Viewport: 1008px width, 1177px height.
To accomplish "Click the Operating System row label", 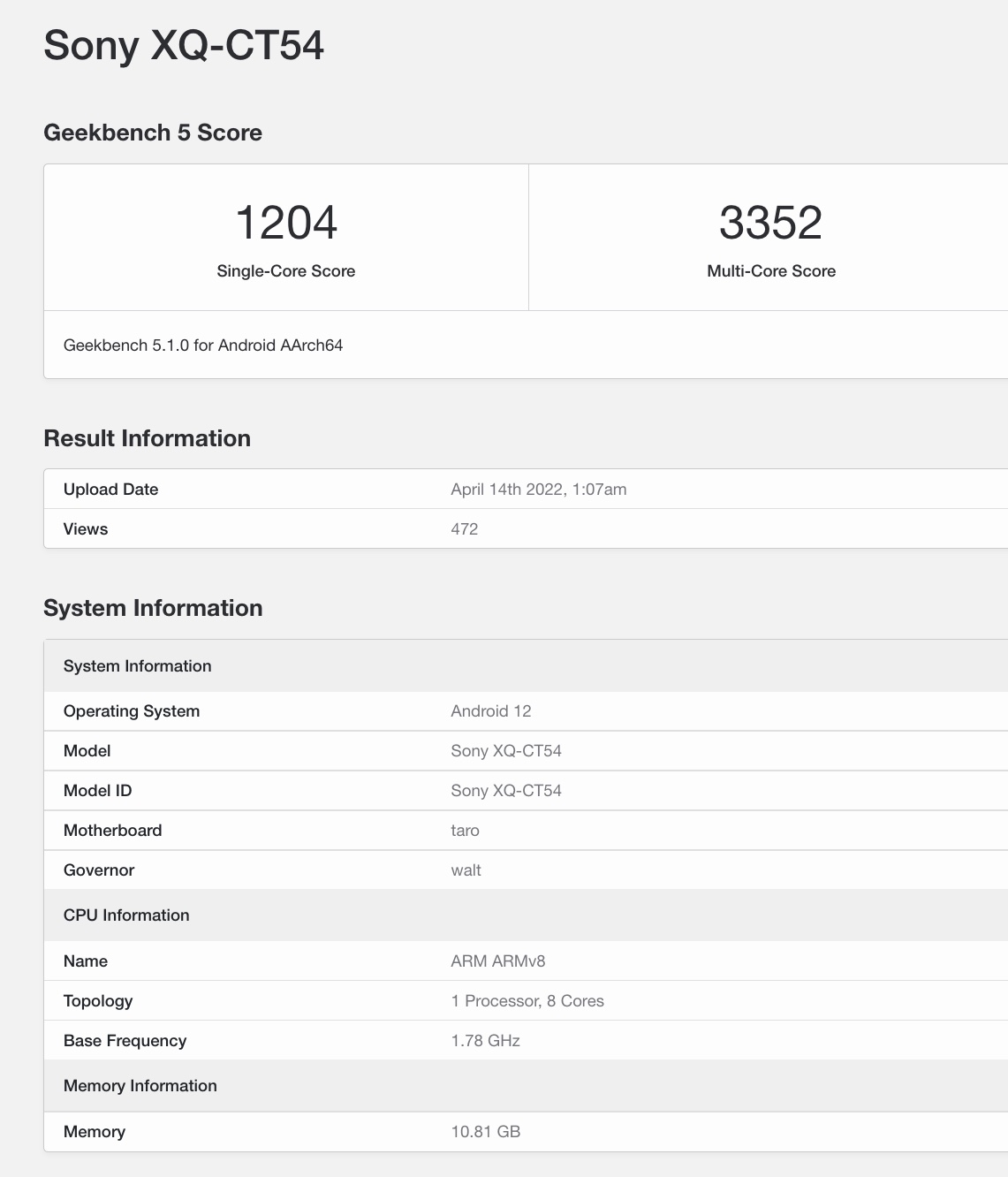I will (x=132, y=711).
